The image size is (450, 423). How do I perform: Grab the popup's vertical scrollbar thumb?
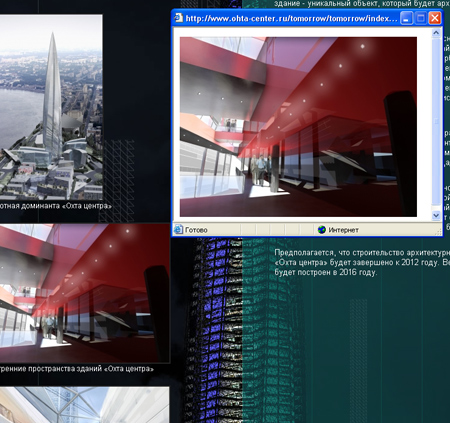(x=436, y=121)
